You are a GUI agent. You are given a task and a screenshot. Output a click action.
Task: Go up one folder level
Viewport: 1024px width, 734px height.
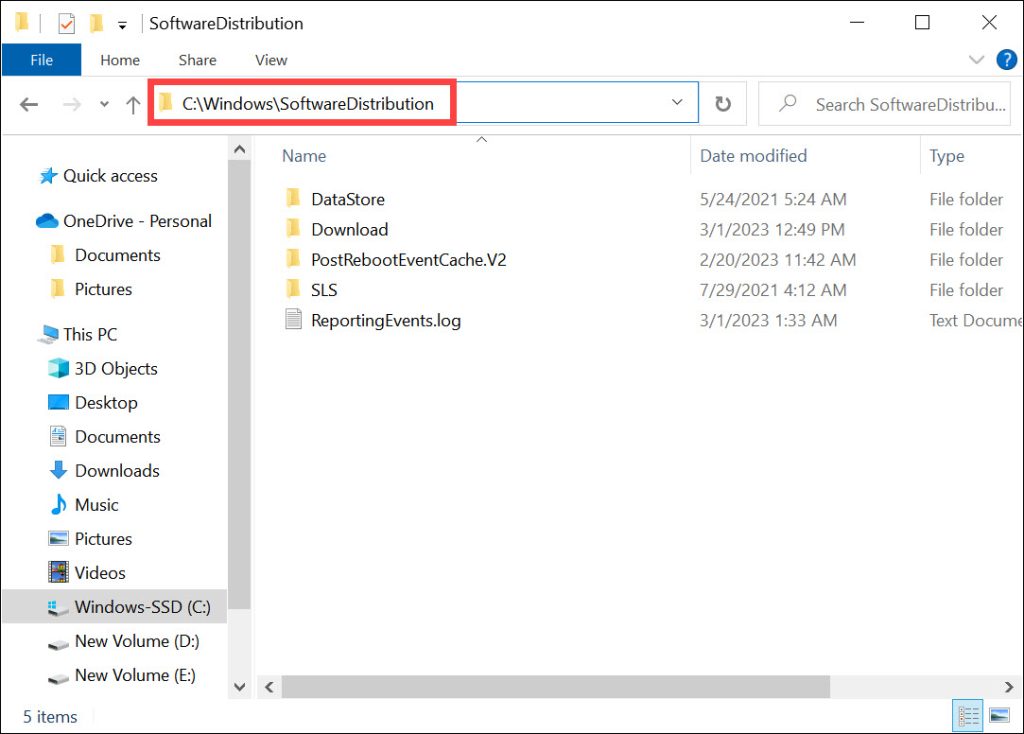(x=133, y=104)
